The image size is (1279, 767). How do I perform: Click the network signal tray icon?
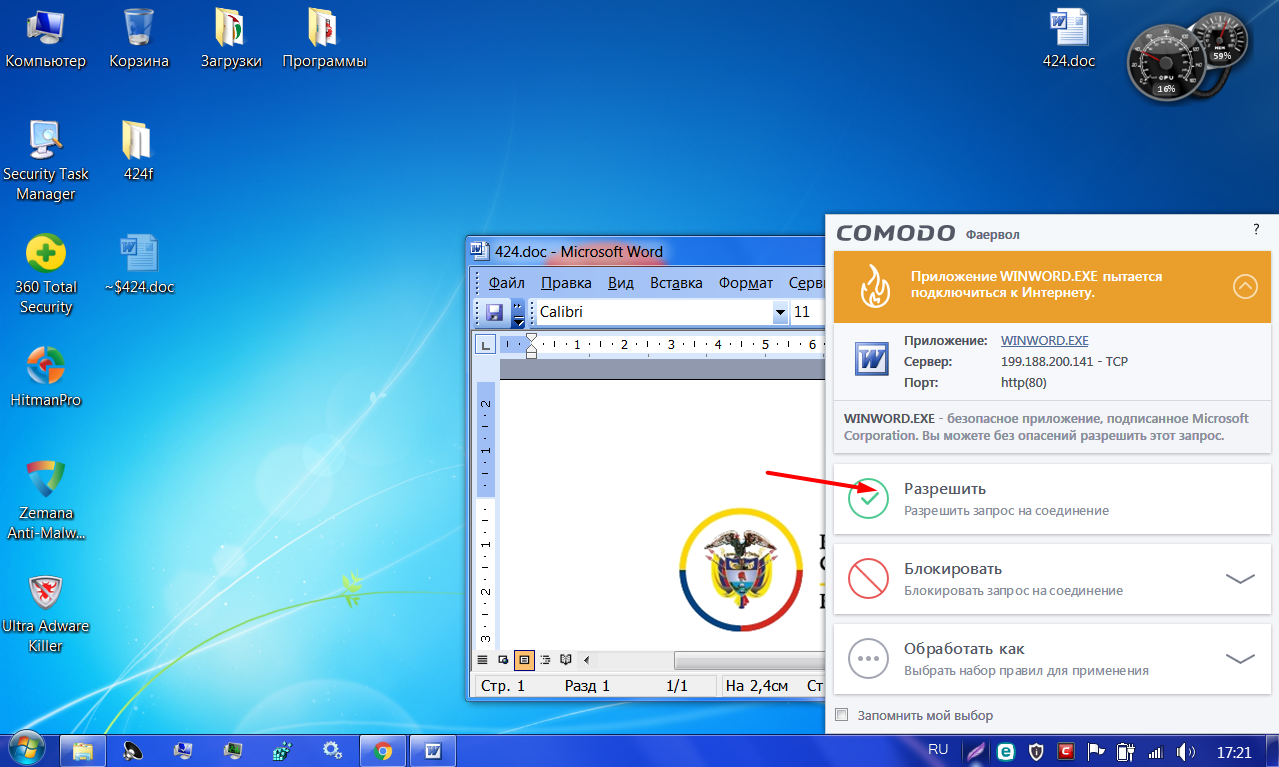(1156, 750)
